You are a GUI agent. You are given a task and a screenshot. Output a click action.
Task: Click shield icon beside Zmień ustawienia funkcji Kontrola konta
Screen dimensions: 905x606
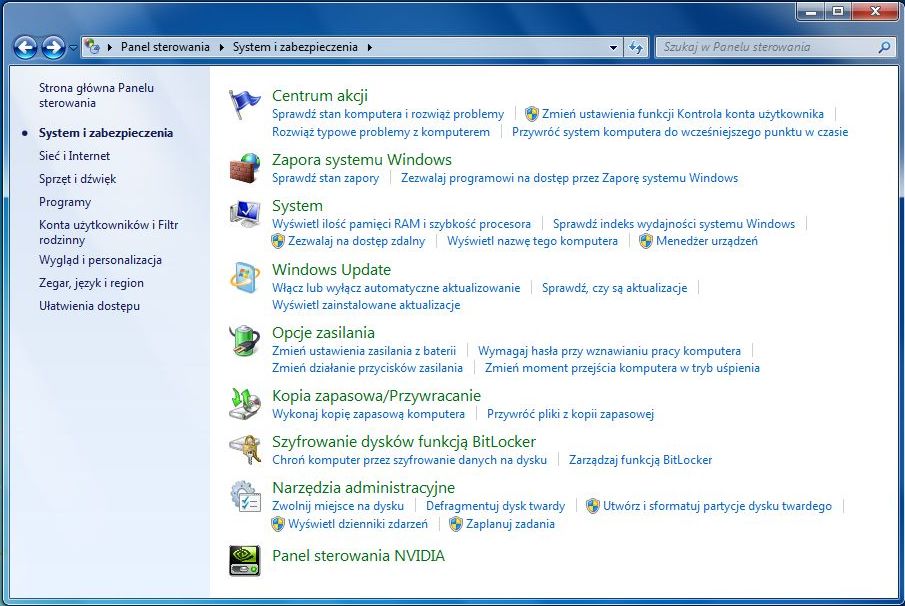(x=532, y=114)
